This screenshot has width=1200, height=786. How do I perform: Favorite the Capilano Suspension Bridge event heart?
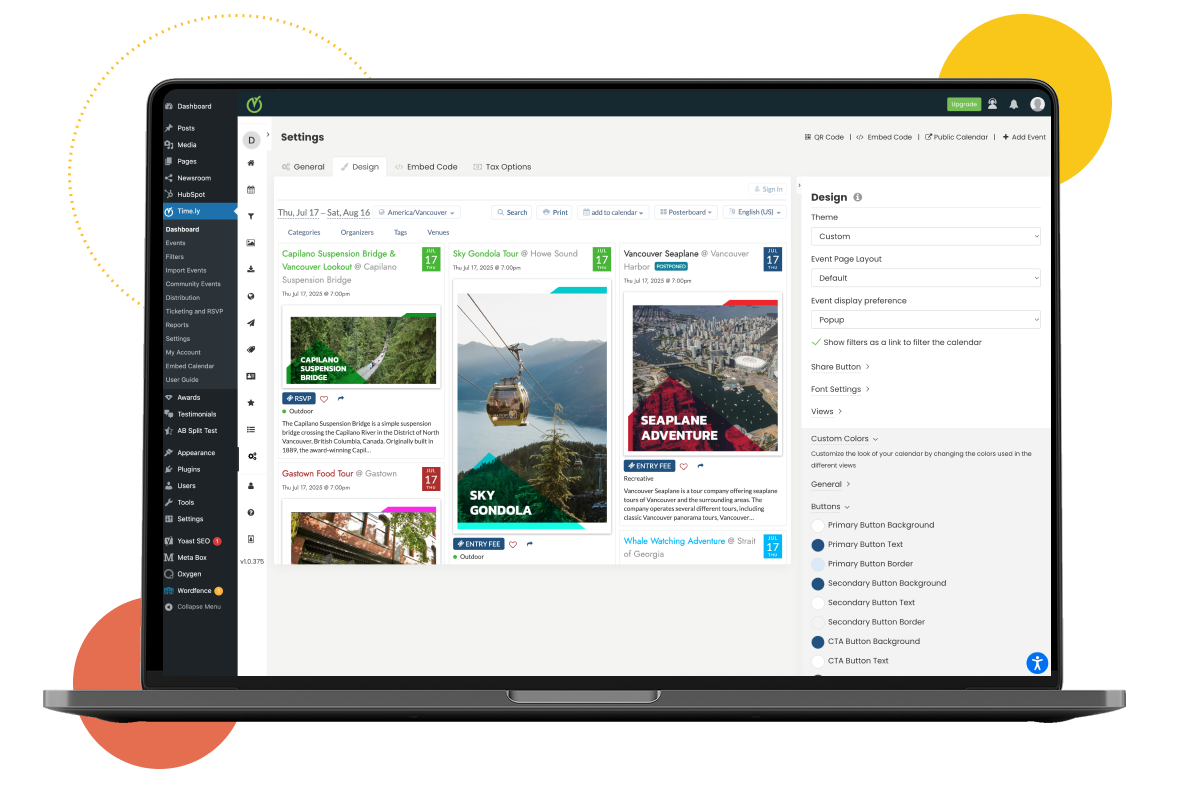click(x=324, y=398)
